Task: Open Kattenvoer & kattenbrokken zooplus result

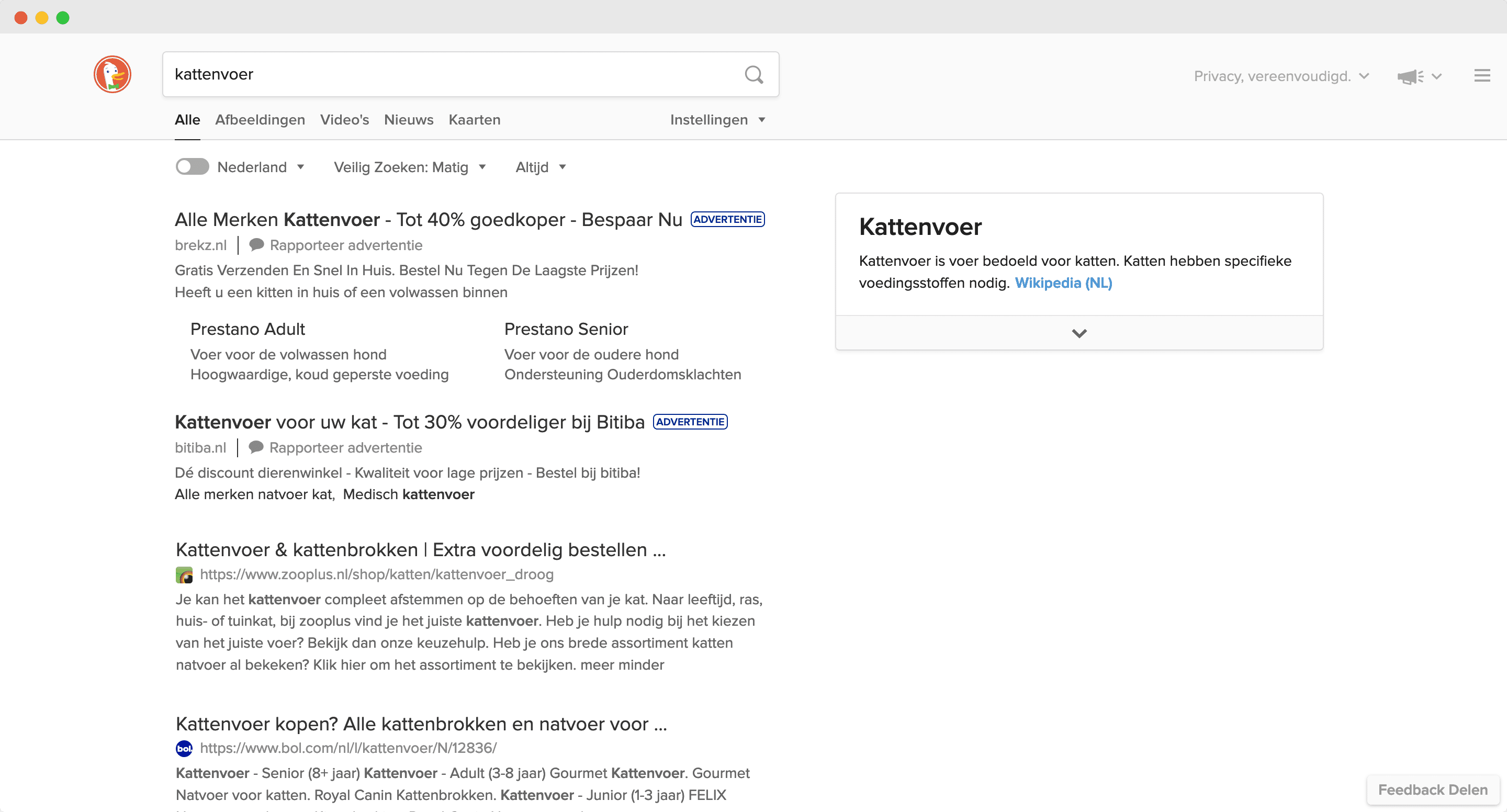Action: coord(421,549)
